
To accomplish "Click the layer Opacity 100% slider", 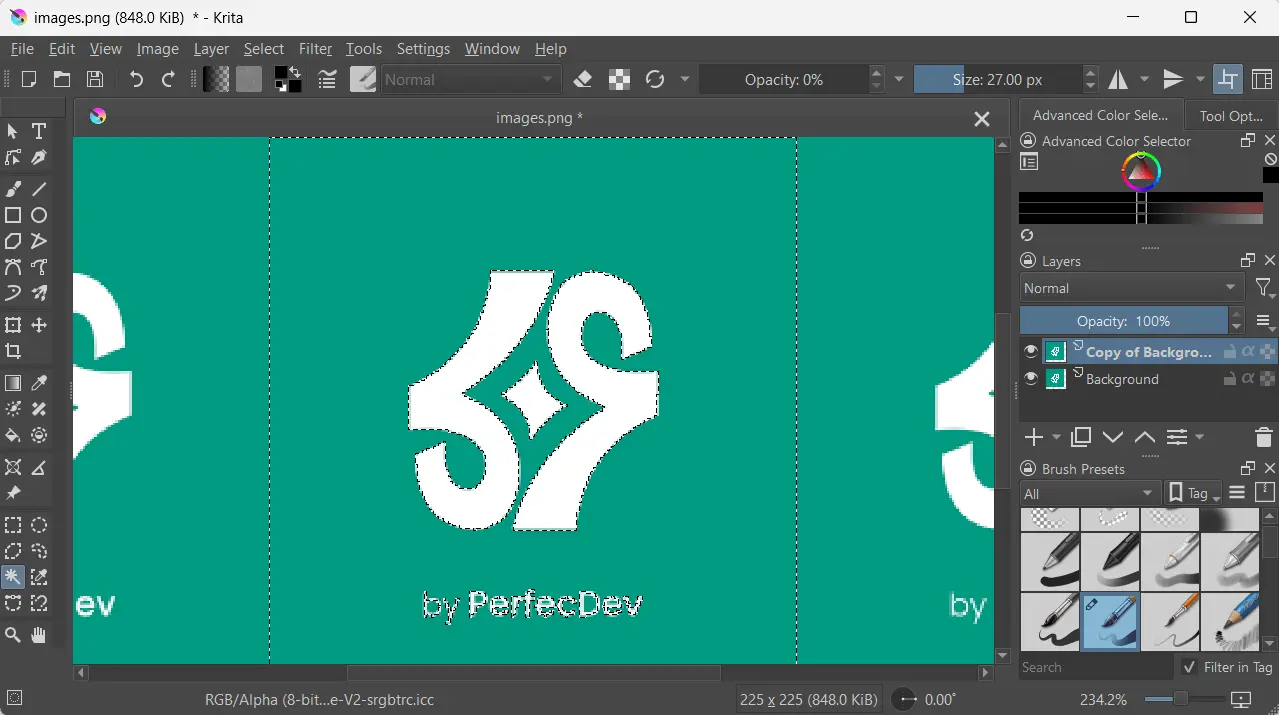I will tap(1123, 321).
